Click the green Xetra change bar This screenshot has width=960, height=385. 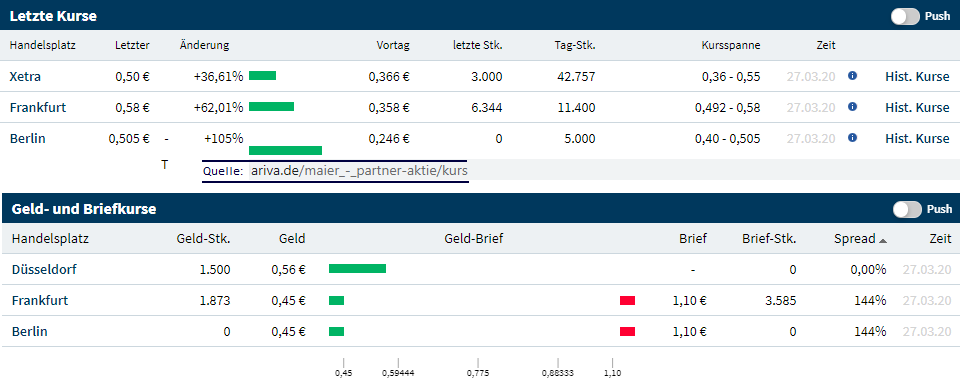click(x=263, y=76)
